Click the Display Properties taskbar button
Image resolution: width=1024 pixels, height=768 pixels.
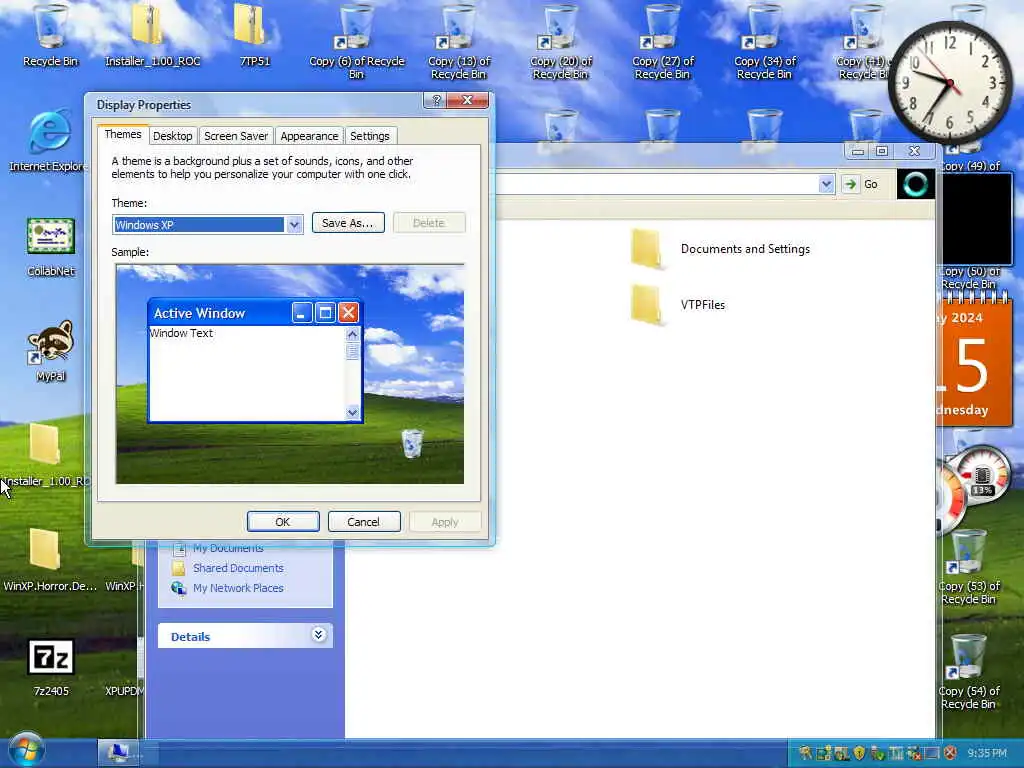point(118,752)
